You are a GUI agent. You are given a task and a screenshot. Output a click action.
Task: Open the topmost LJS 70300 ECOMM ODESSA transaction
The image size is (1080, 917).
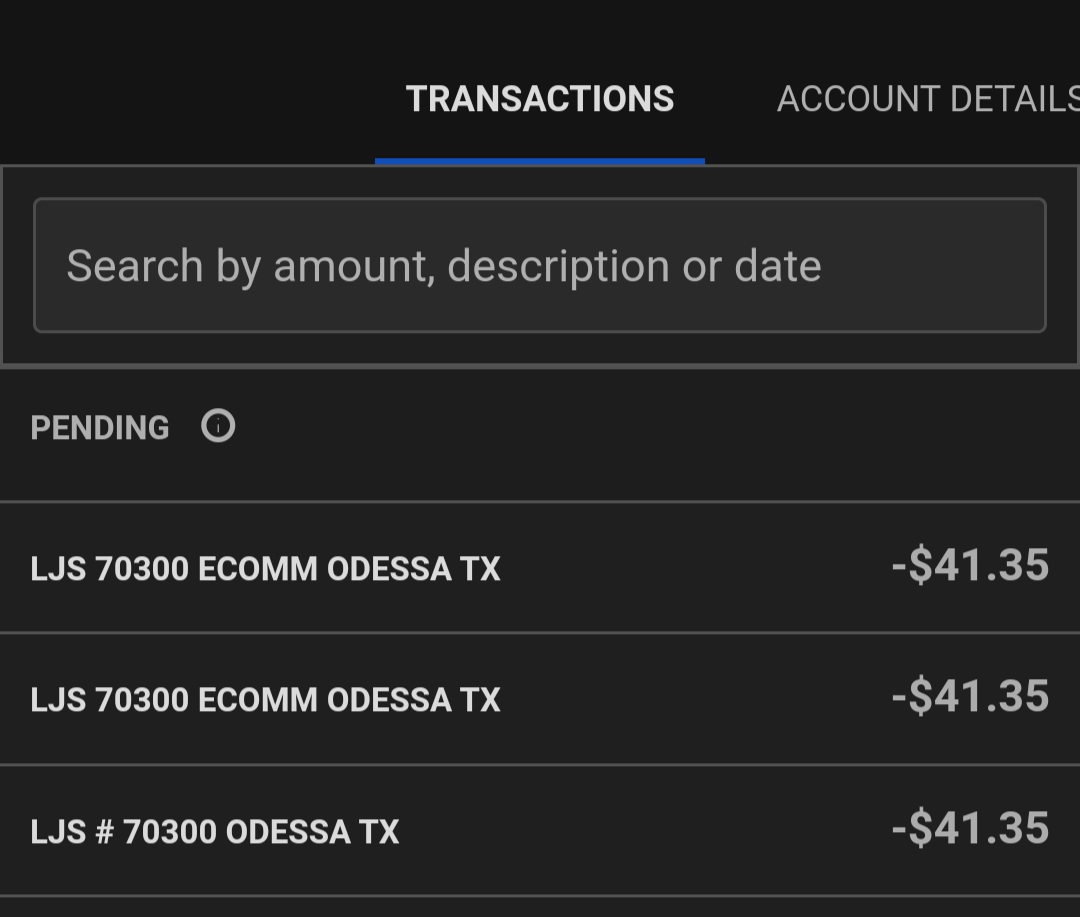pyautogui.click(x=266, y=569)
